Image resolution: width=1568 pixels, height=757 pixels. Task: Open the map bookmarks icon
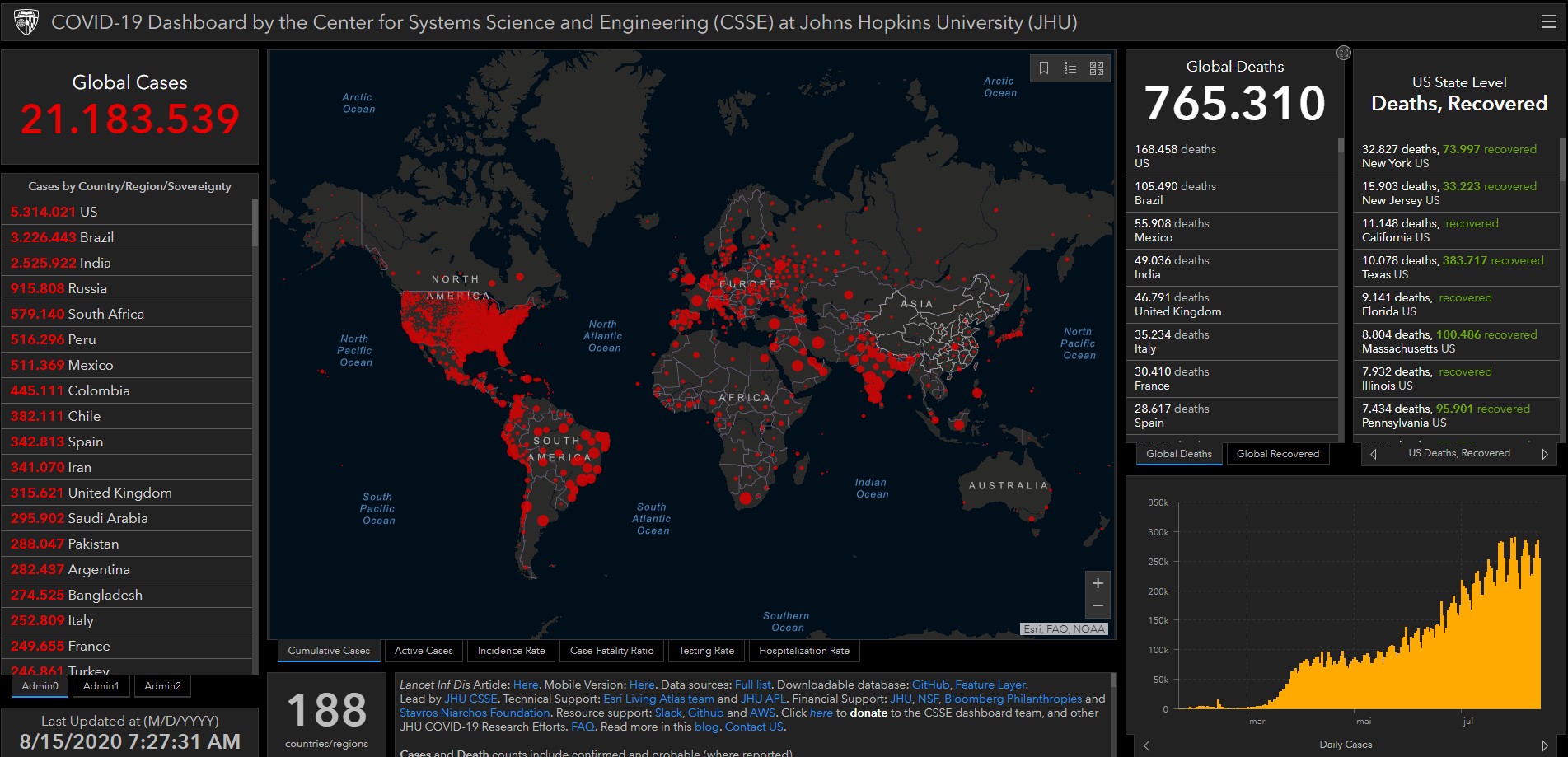point(1044,68)
